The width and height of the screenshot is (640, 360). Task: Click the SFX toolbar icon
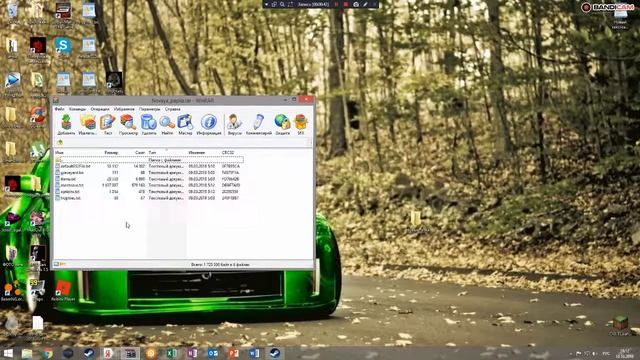(x=301, y=124)
